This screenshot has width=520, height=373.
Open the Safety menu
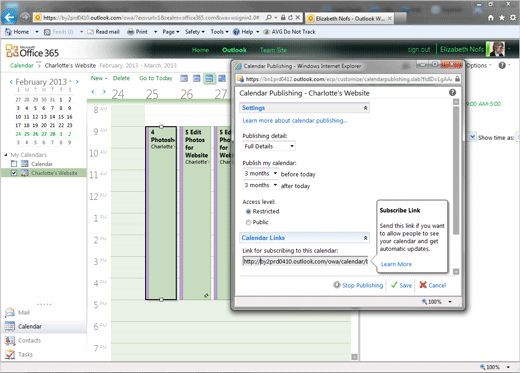(195, 32)
